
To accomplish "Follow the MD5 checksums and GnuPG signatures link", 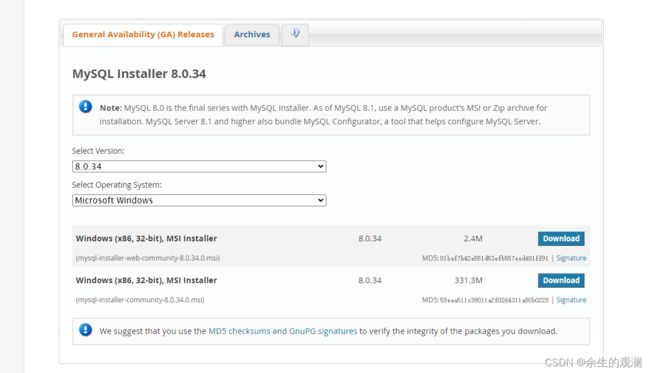I will coord(282,331).
